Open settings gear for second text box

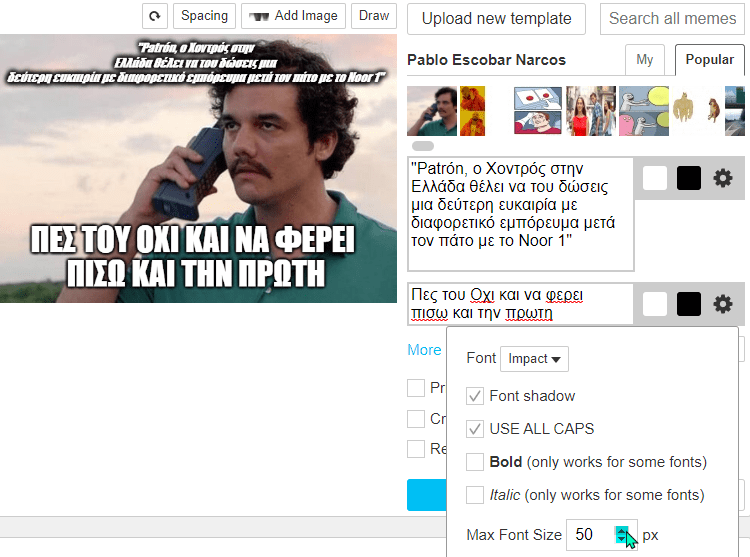point(723,305)
